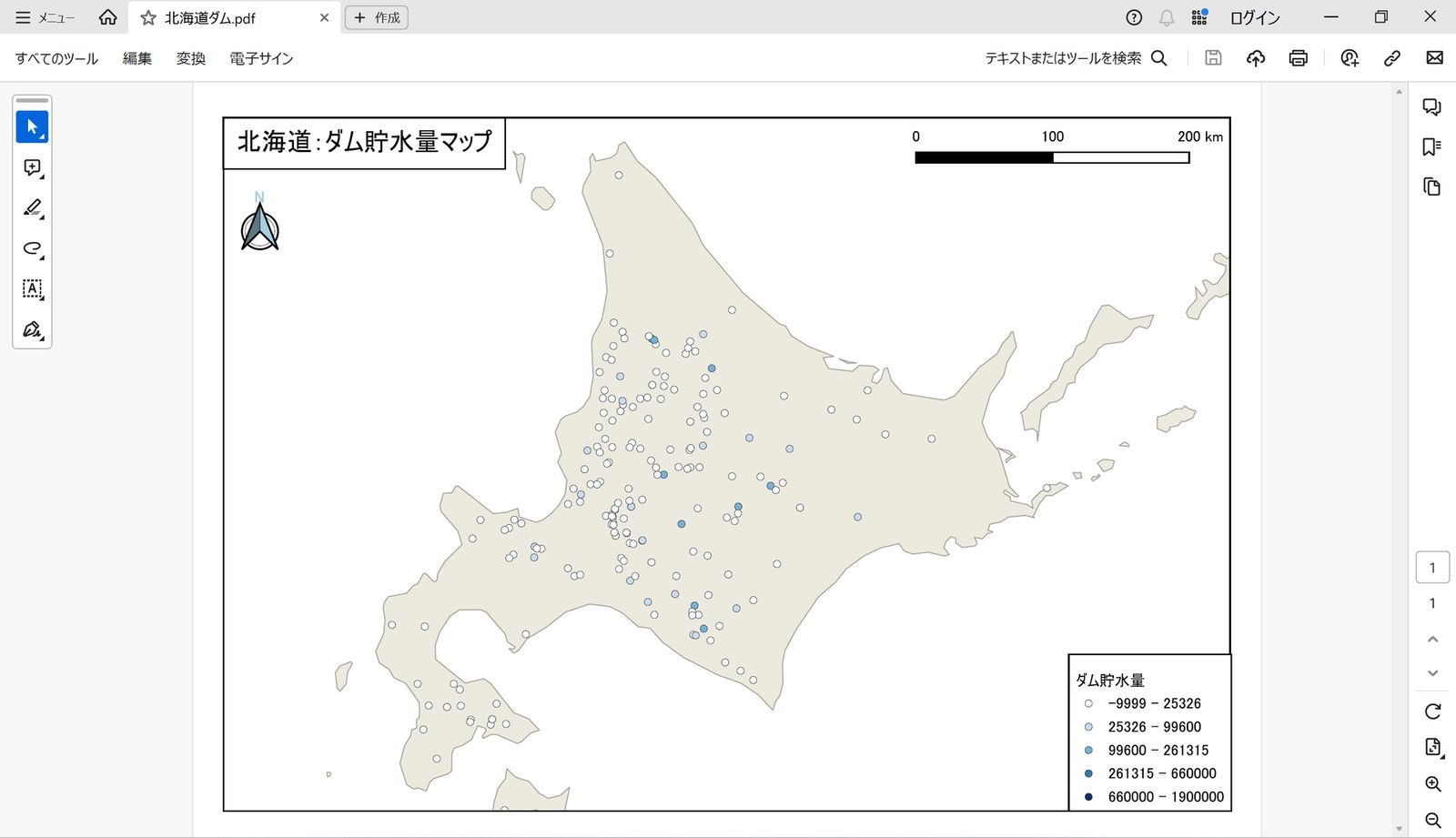Viewport: 1456px width, 838px height.
Task: Zoom in with the plus magnifier
Action: [x=1432, y=784]
